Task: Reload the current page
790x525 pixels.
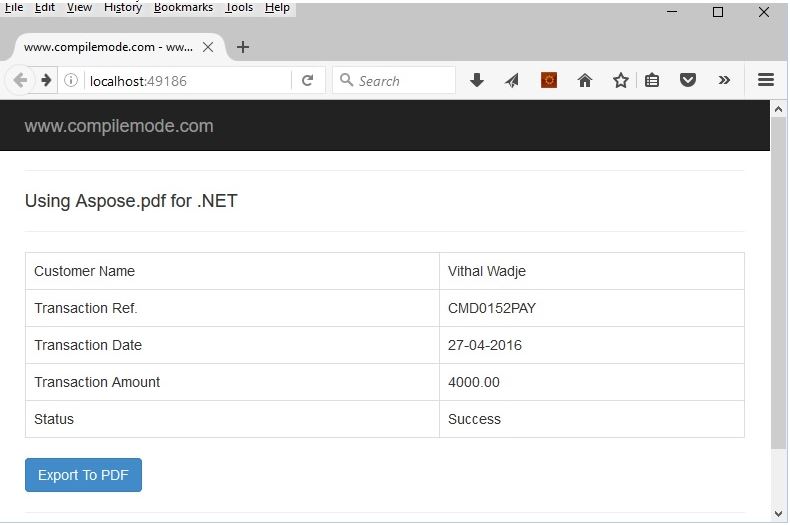Action: [307, 80]
